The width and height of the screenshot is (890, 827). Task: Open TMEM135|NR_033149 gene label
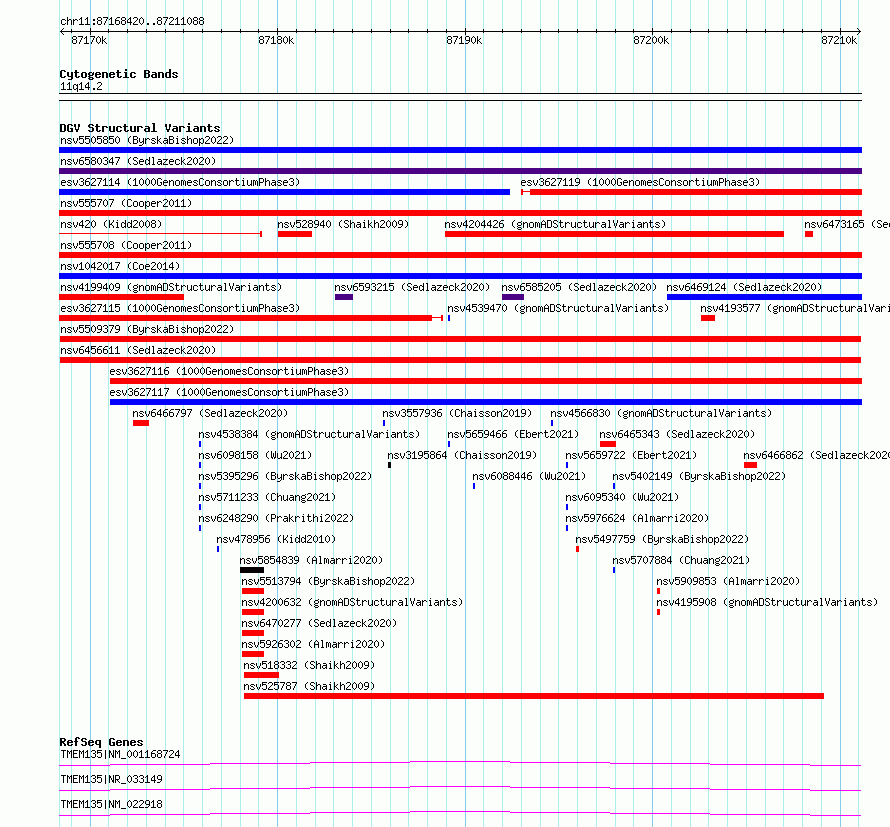[111, 779]
